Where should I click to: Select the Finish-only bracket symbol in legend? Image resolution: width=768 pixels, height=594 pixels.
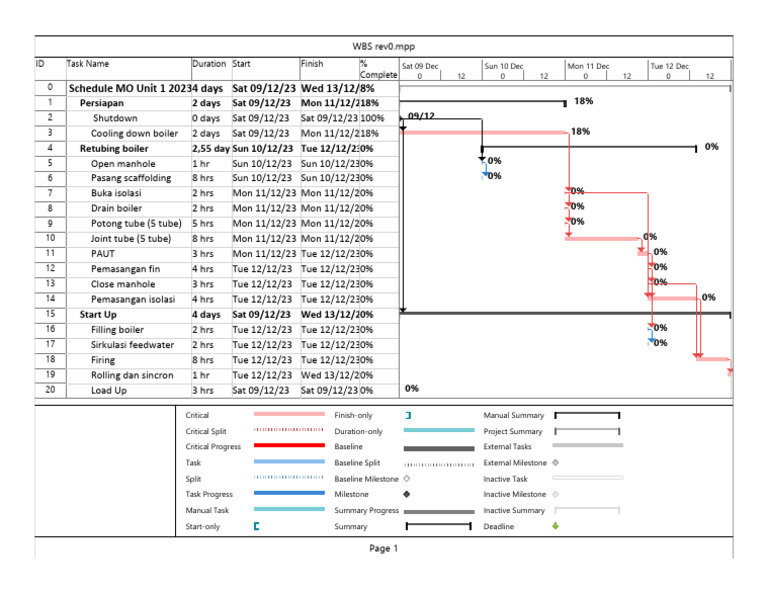click(x=408, y=415)
